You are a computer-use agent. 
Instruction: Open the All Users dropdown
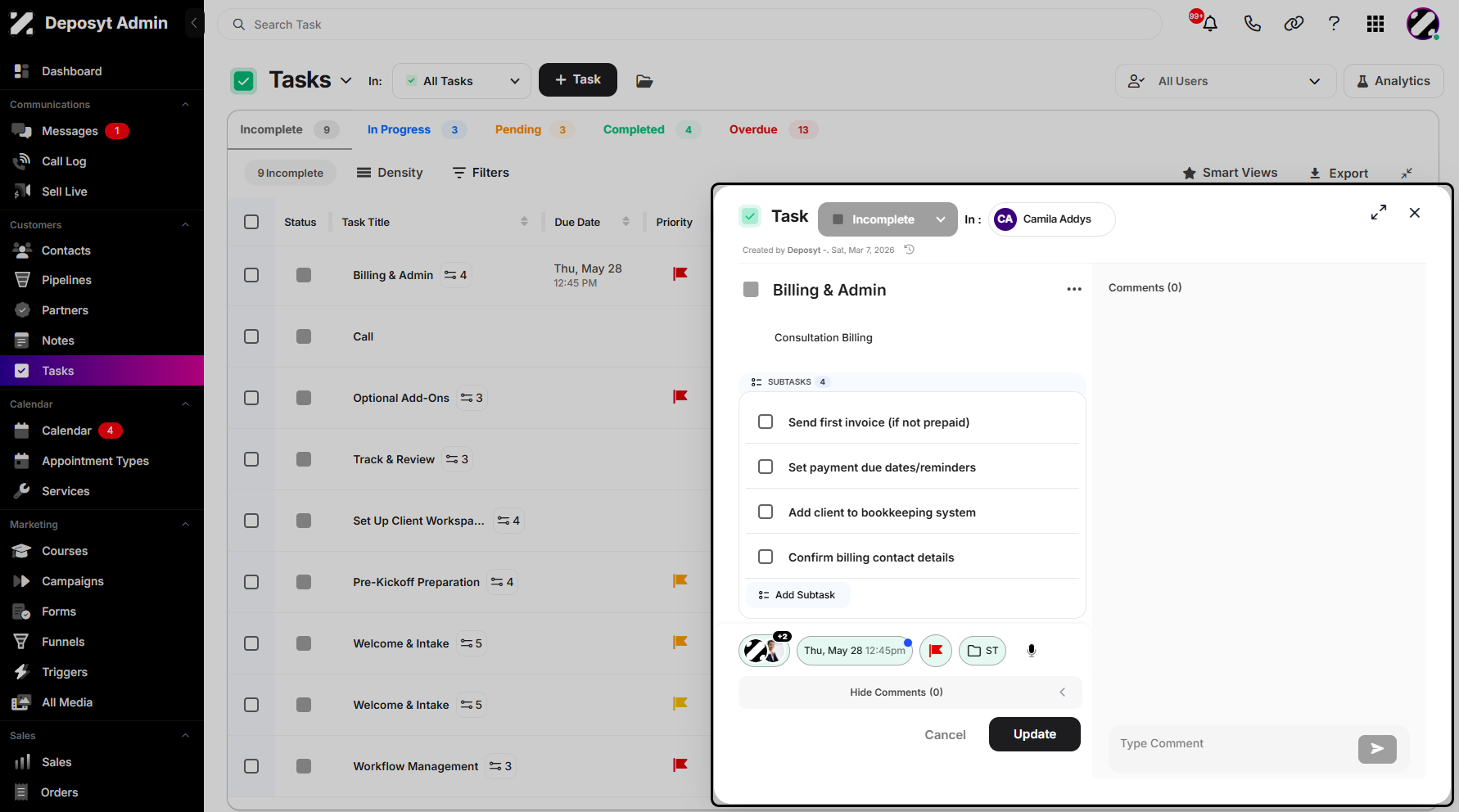point(1226,81)
